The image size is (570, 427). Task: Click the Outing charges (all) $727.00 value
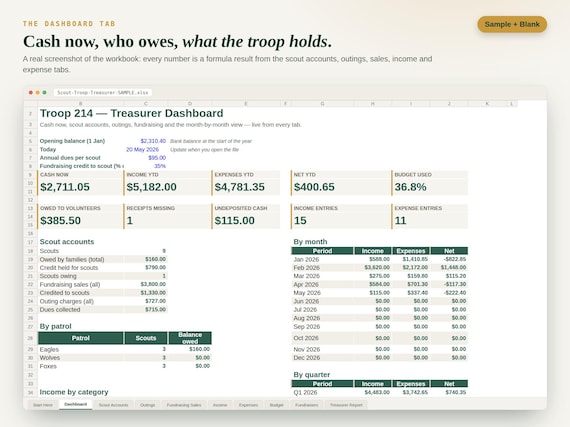(x=155, y=301)
